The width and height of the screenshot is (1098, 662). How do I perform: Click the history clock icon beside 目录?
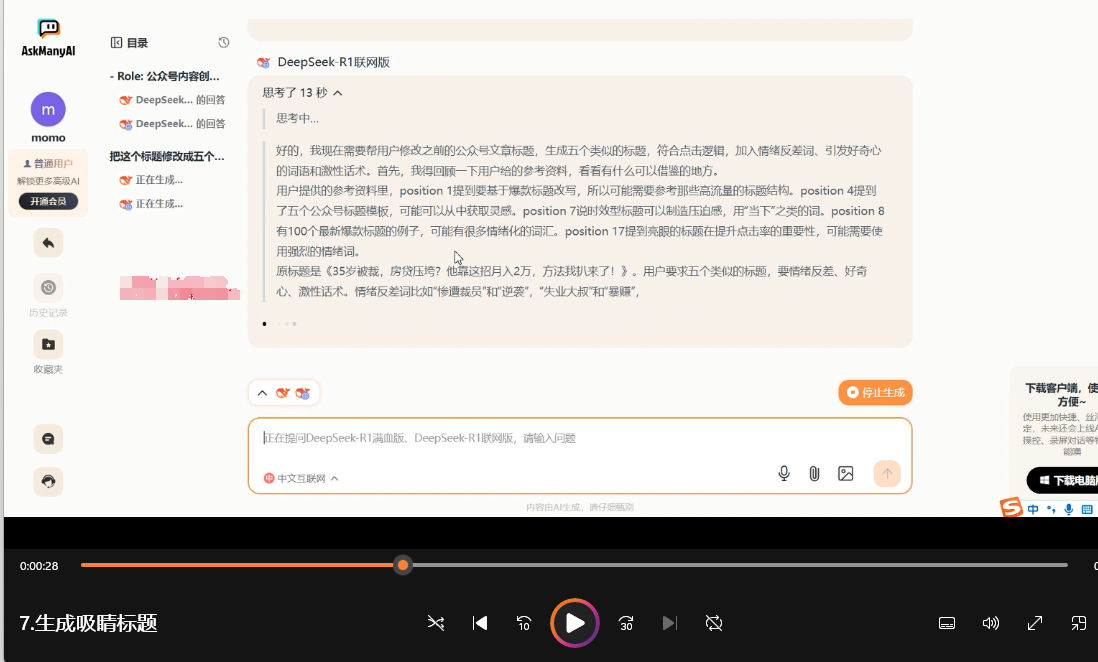click(223, 43)
